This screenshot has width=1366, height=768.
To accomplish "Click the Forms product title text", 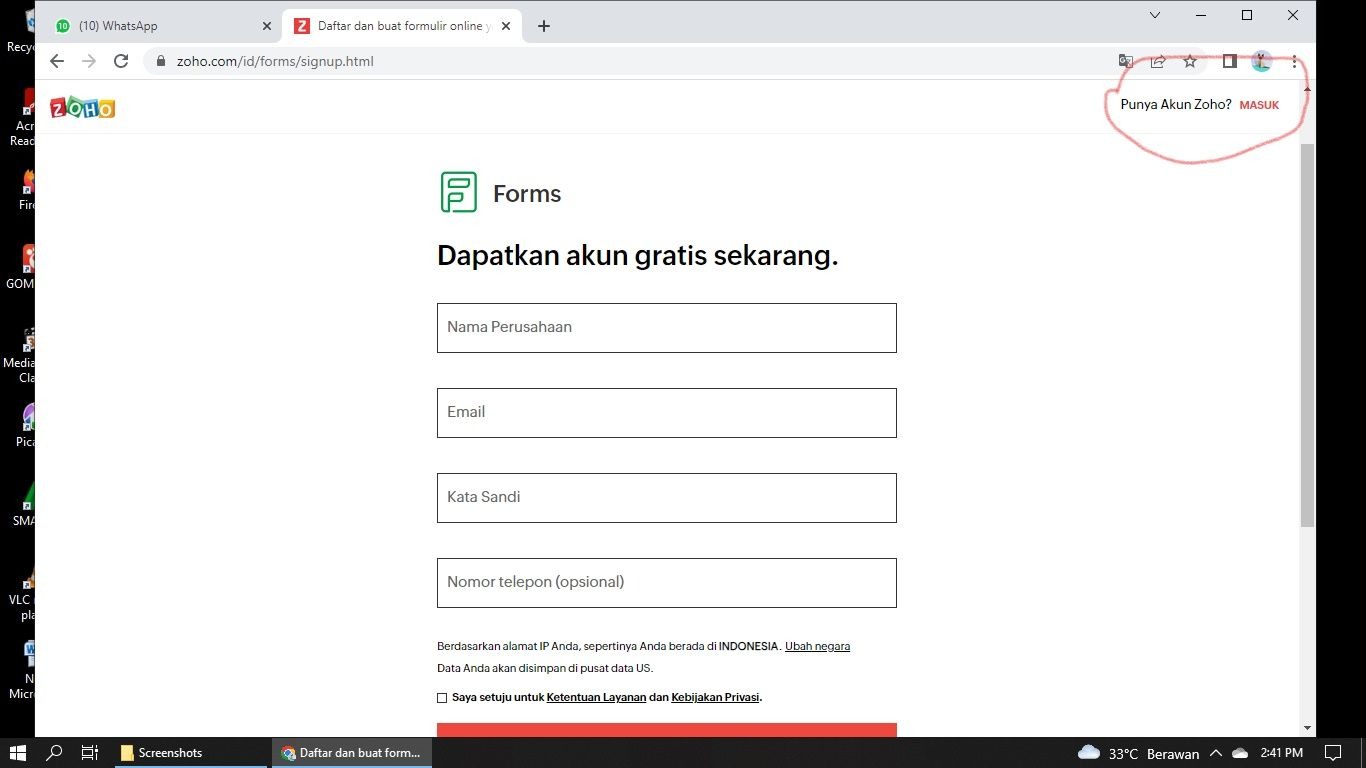I will coord(527,194).
